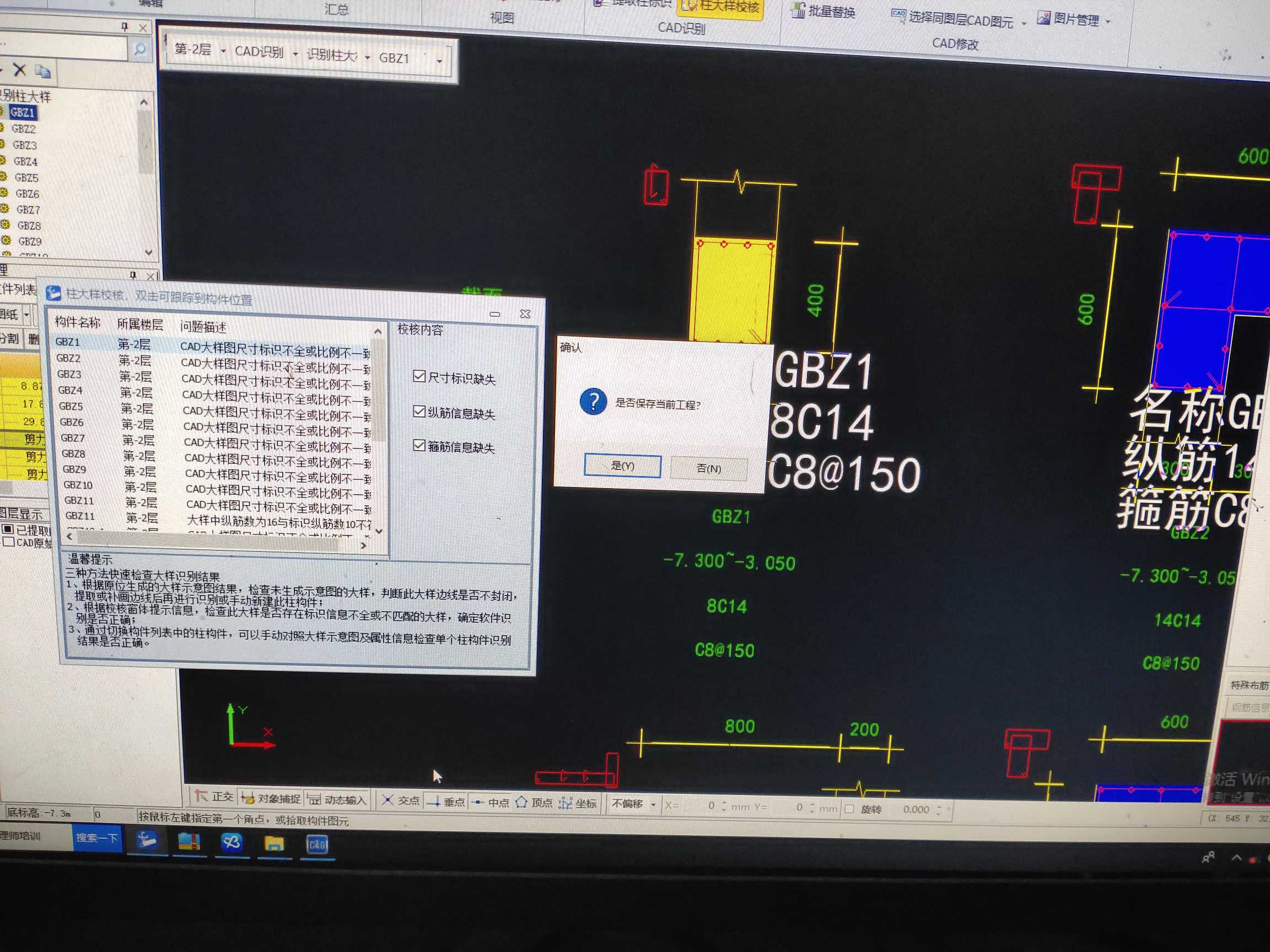Click 否(N) in the confirm dialog
The width and height of the screenshot is (1270, 952).
(x=708, y=468)
